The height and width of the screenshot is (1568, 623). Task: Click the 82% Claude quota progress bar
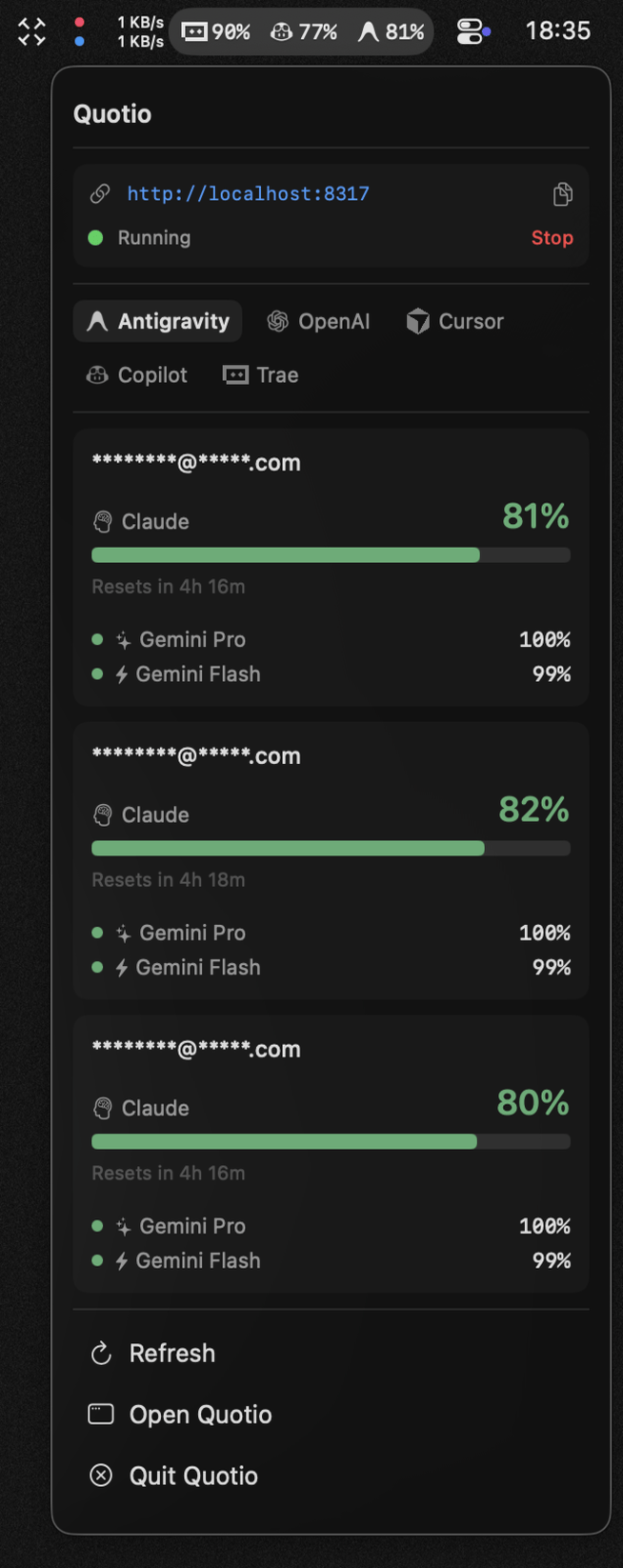pos(331,849)
